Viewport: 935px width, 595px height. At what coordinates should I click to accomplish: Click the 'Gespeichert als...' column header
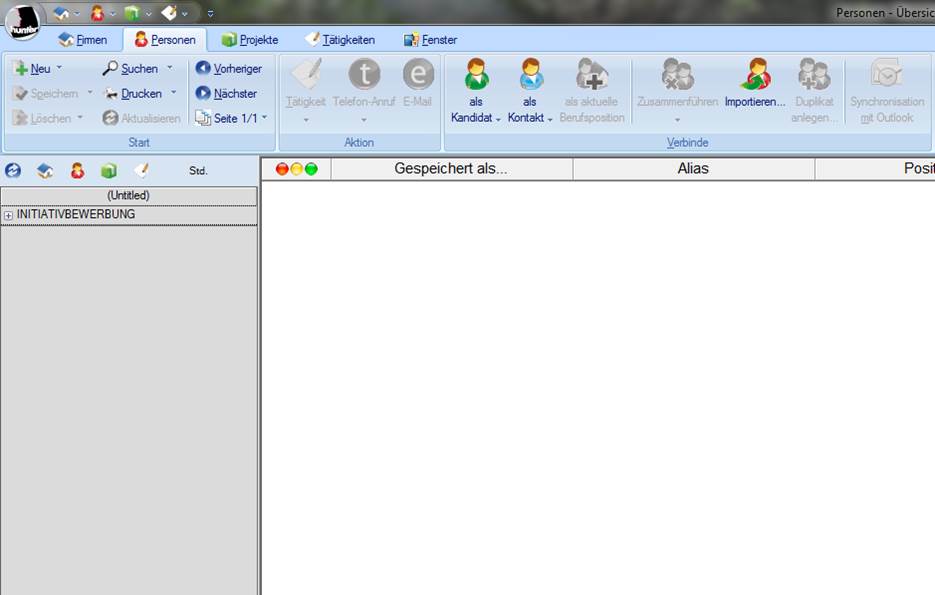pyautogui.click(x=451, y=169)
